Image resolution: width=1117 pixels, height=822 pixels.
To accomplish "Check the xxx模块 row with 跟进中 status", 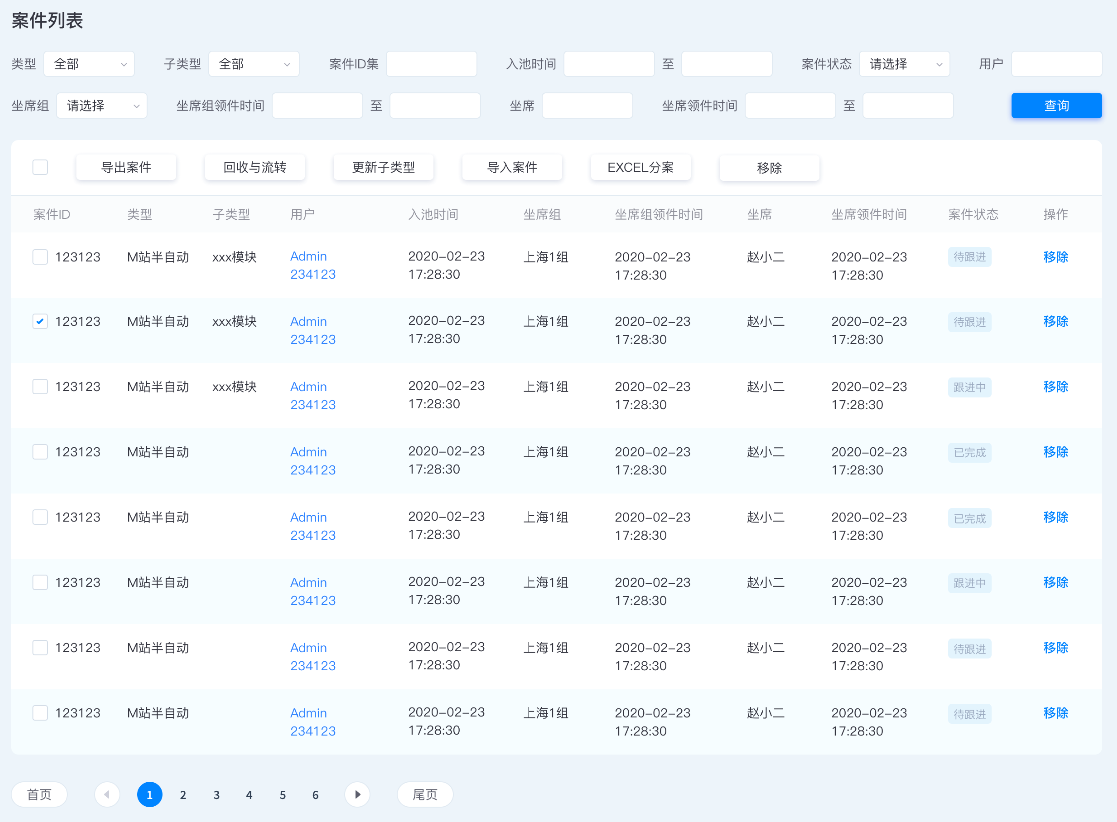I will pyautogui.click(x=40, y=387).
